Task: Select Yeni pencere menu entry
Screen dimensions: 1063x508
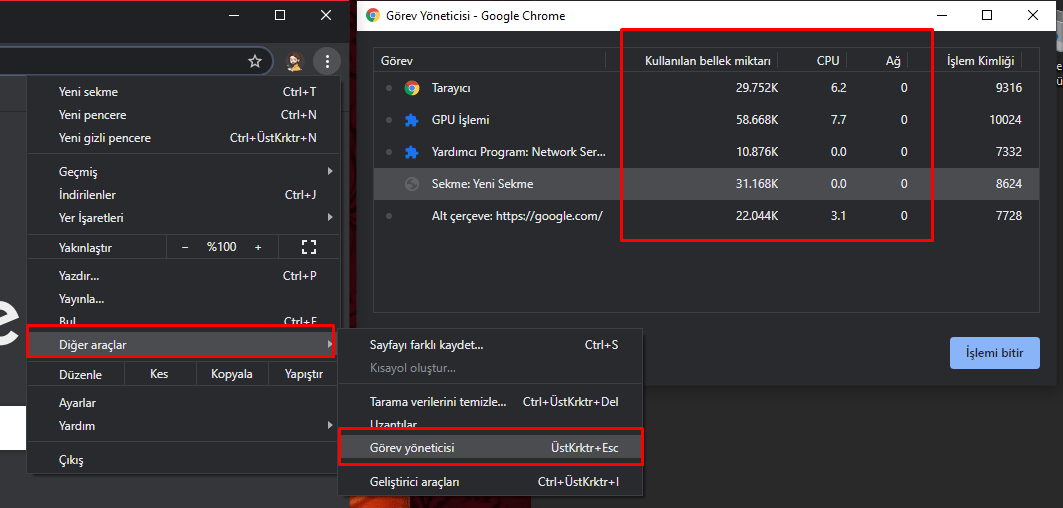Action: pos(183,115)
